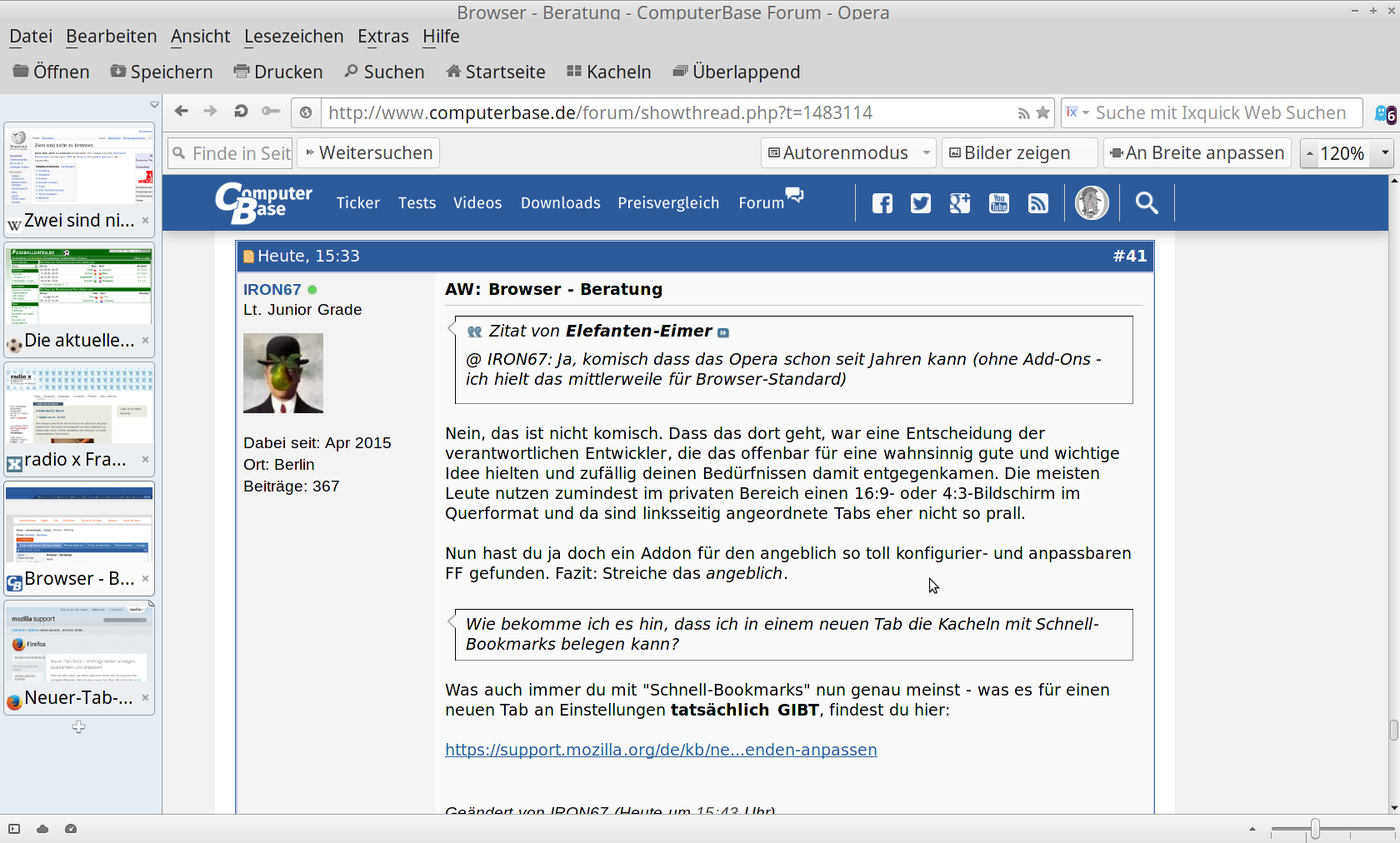Go forward to the next page
Image resolution: width=1400 pixels, height=843 pixels.
point(210,112)
